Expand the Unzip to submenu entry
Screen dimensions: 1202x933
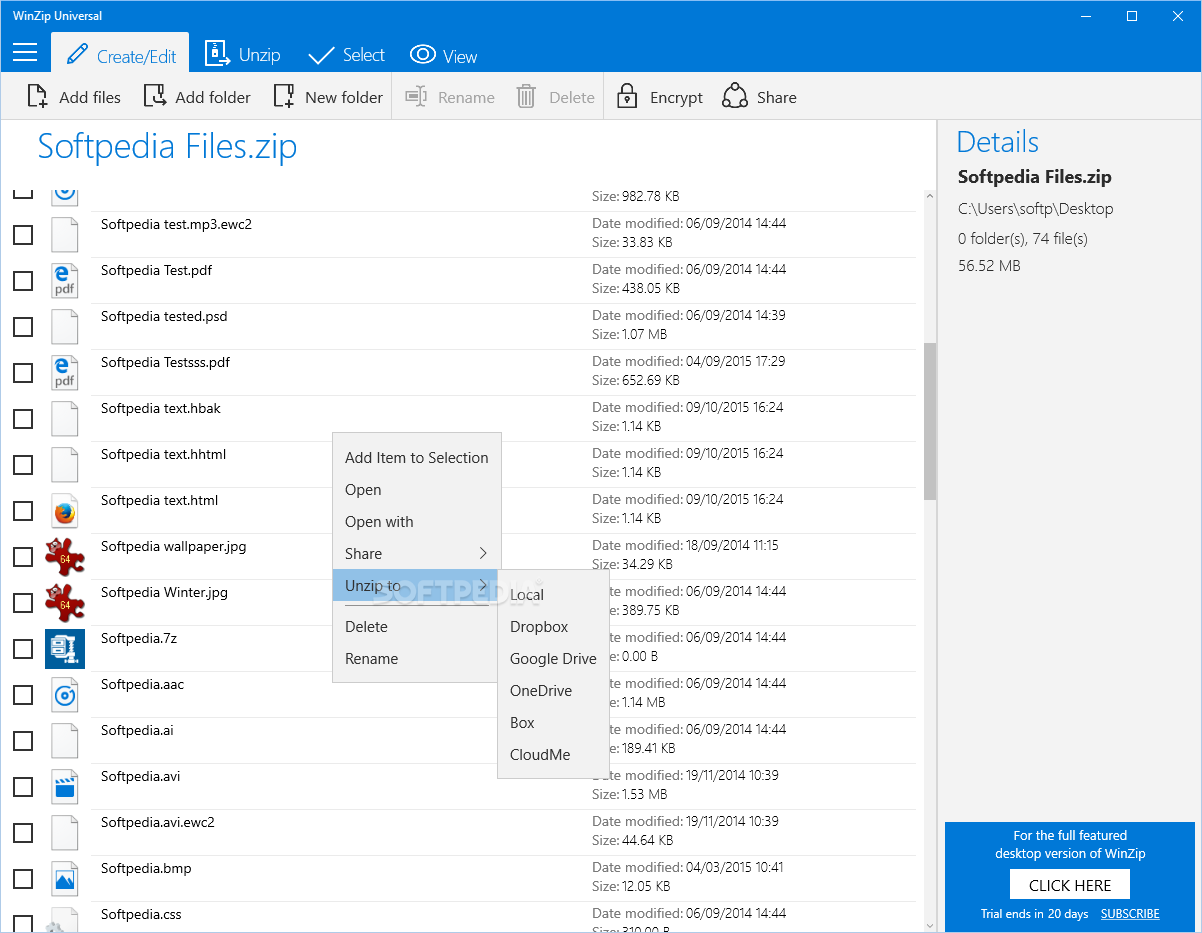tap(416, 585)
